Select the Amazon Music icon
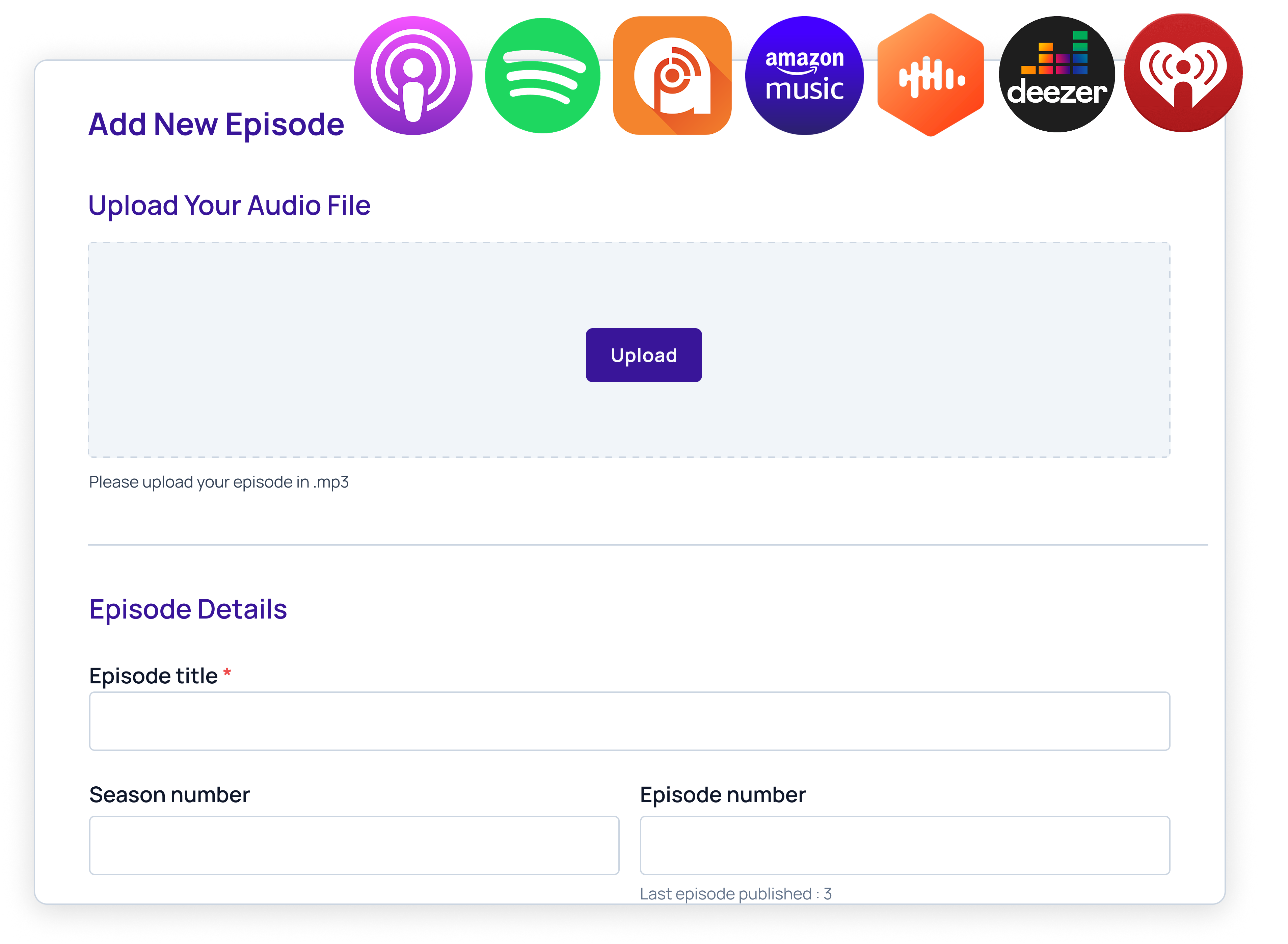 pyautogui.click(x=804, y=75)
